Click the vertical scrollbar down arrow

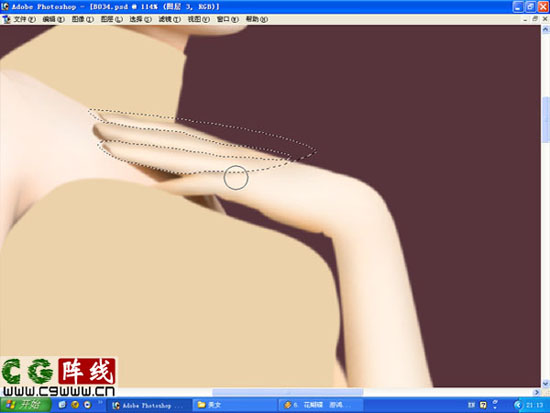[545, 384]
